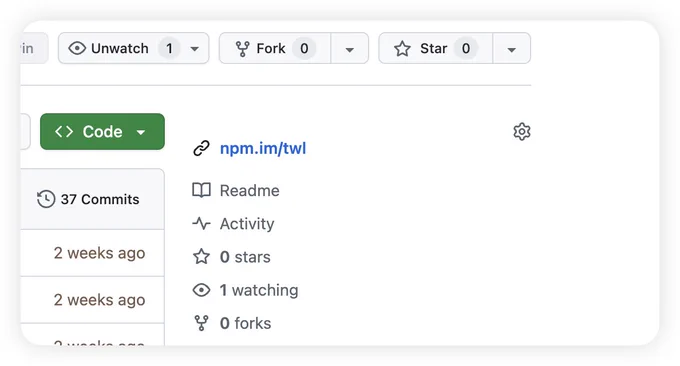Screen dimensions: 680x366
Task: Click the second '2 weeks ago' timestamp
Action: click(x=99, y=300)
